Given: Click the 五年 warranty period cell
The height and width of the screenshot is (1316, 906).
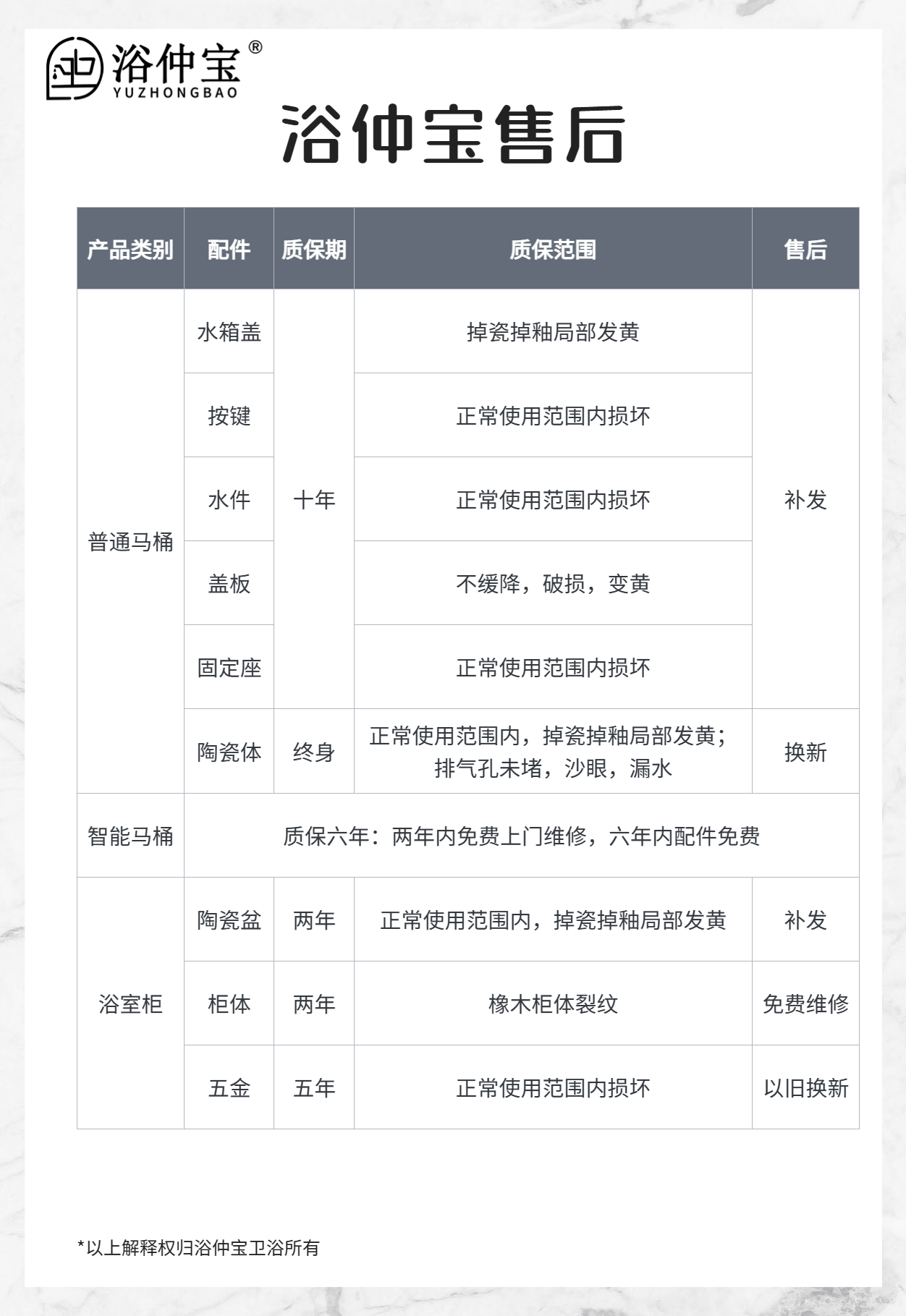Looking at the screenshot, I should [314, 1087].
